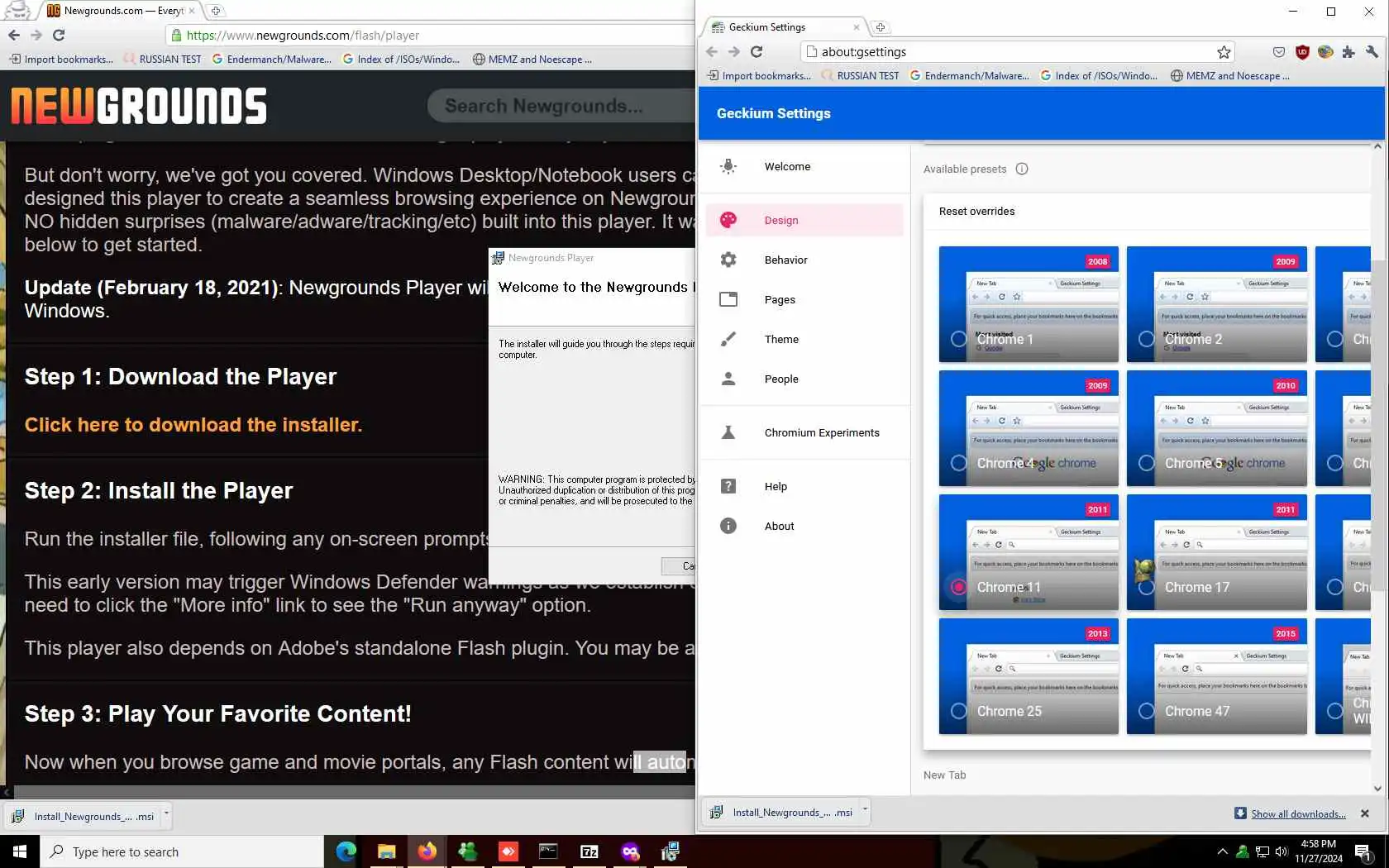Image resolution: width=1389 pixels, height=868 pixels.
Task: Go forward in the Geckium Settings window
Action: (734, 51)
